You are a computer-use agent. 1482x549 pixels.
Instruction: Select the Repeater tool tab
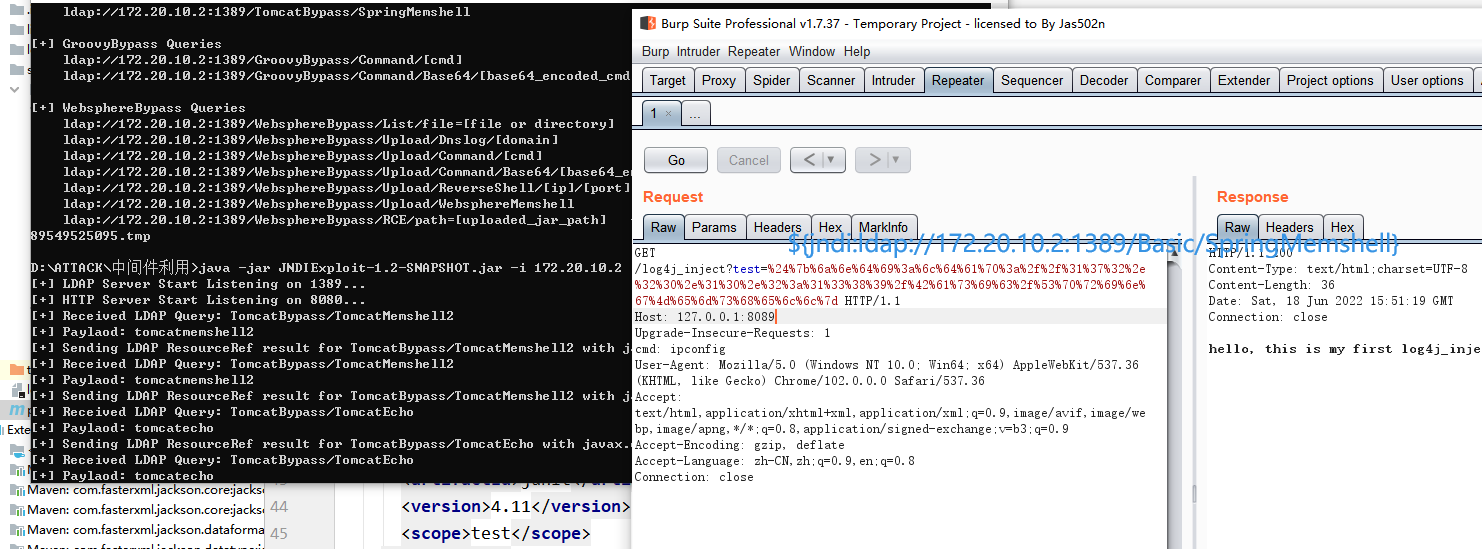(958, 80)
